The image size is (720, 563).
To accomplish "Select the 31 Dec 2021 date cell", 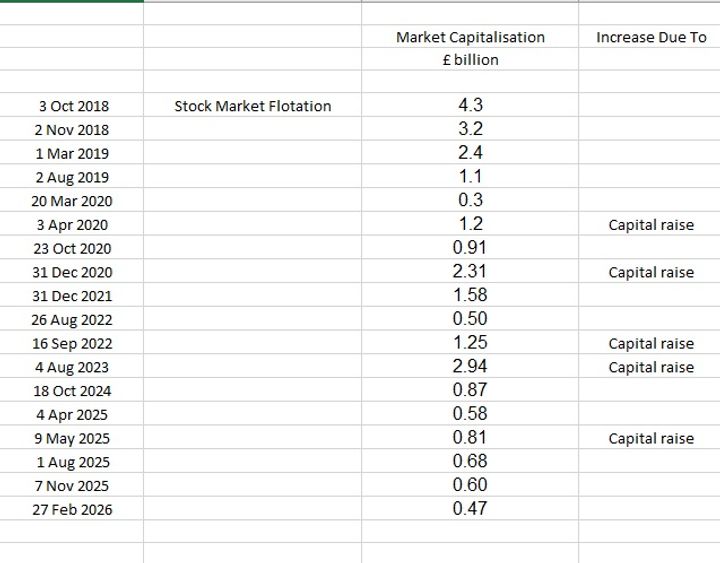I will coord(73,296).
